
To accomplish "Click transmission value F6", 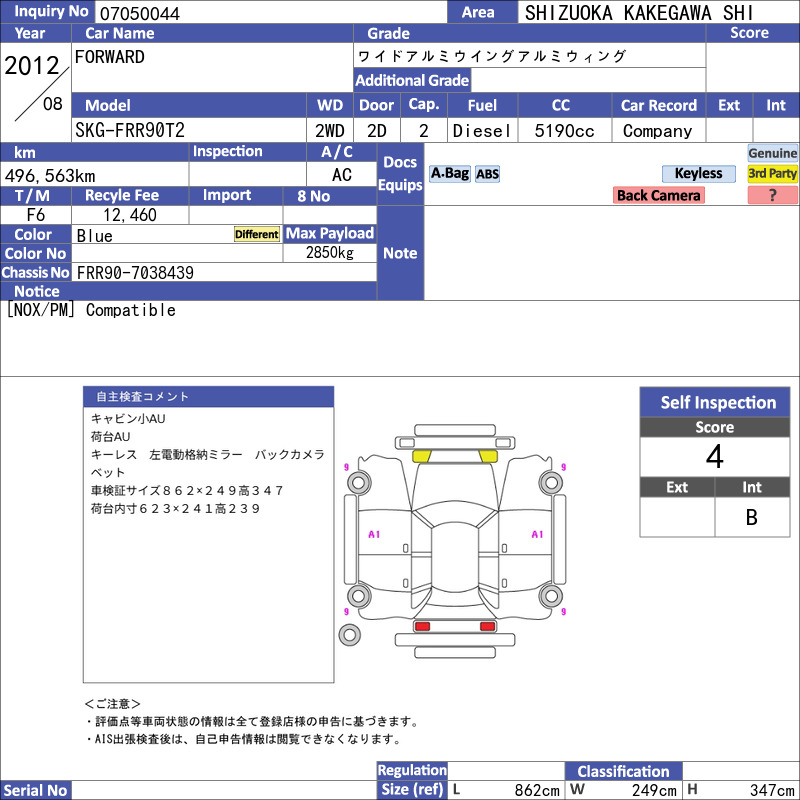I will (36, 215).
